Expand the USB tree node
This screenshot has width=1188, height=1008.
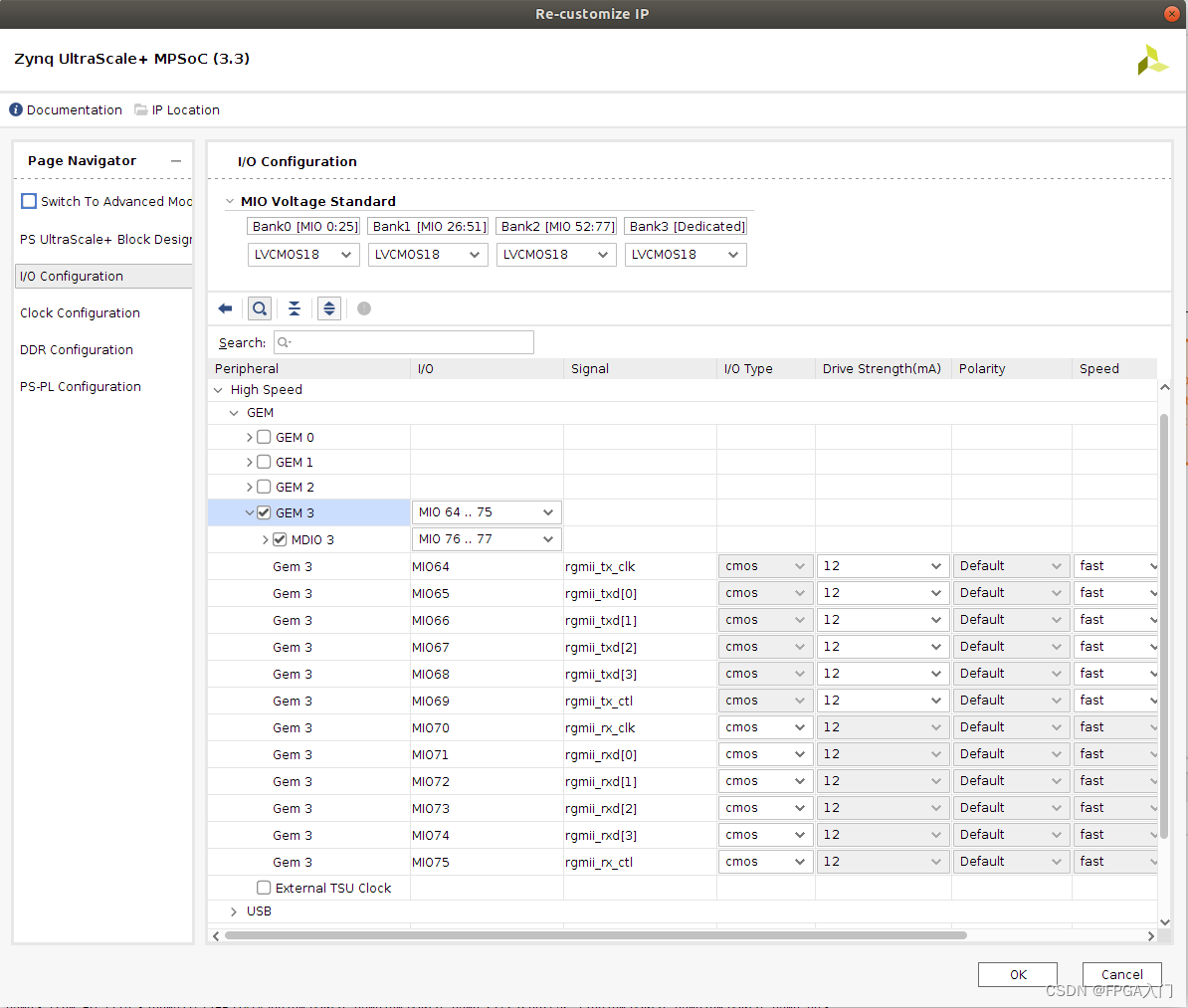pyautogui.click(x=234, y=911)
